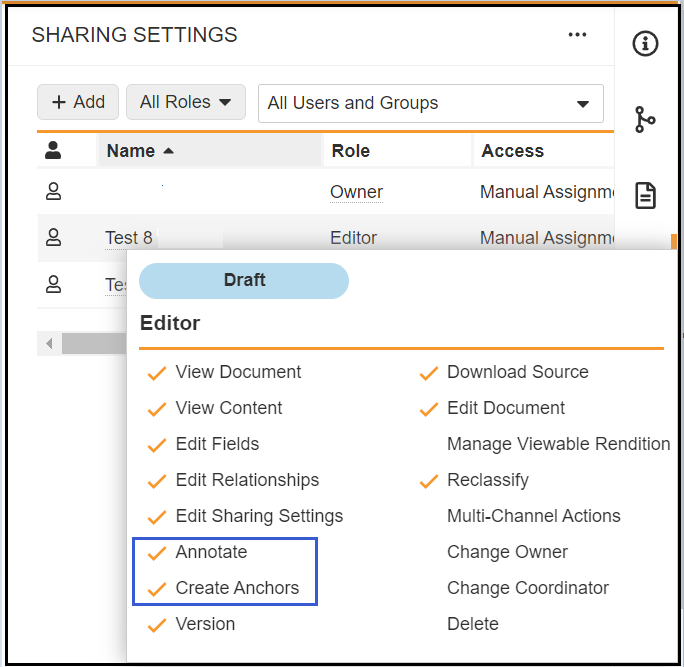Click the Editor role link for Test 8
Viewport: 684px width, 667px height.
coord(353,238)
